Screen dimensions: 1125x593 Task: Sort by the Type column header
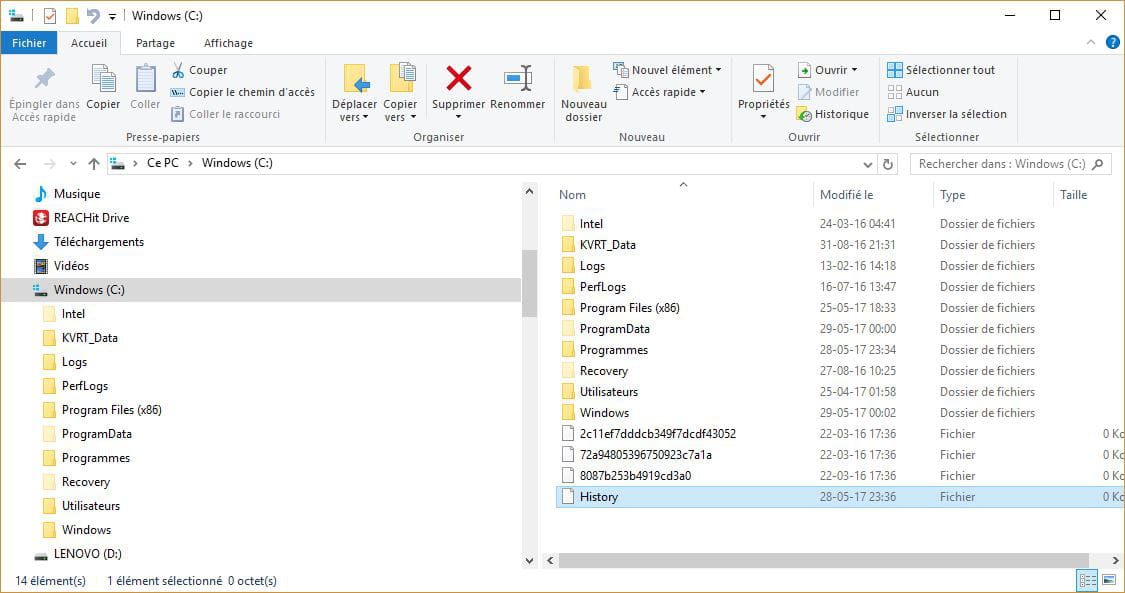952,194
